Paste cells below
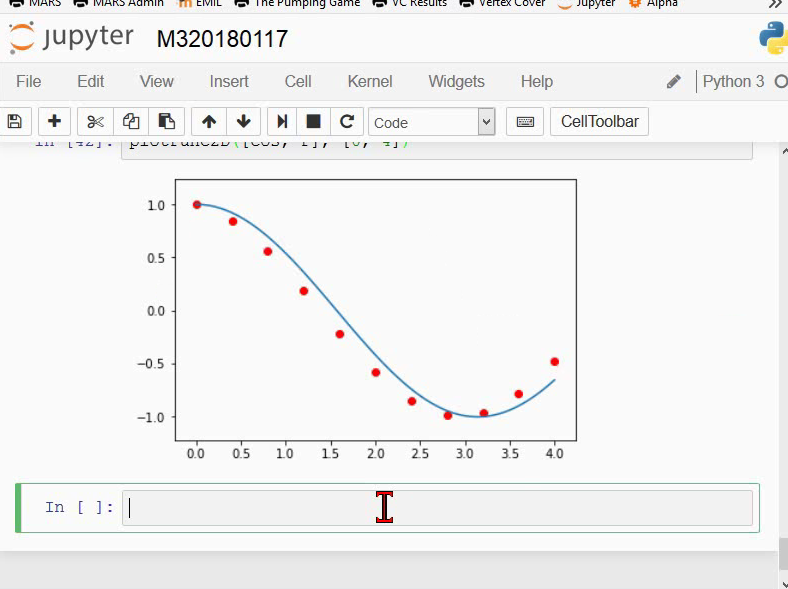The image size is (788, 589). tap(166, 122)
